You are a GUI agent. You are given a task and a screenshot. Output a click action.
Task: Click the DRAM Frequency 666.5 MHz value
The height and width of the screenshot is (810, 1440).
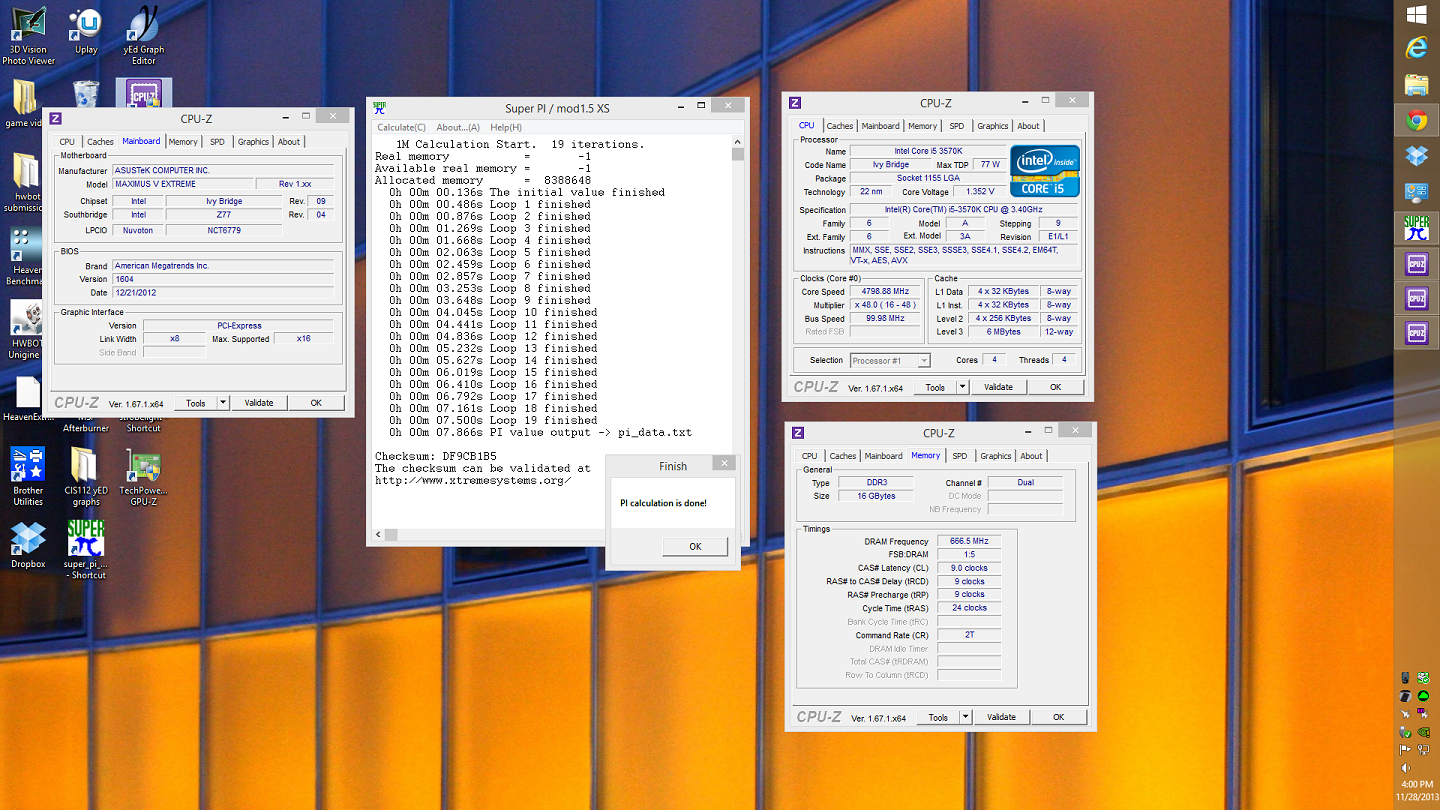click(x=969, y=541)
